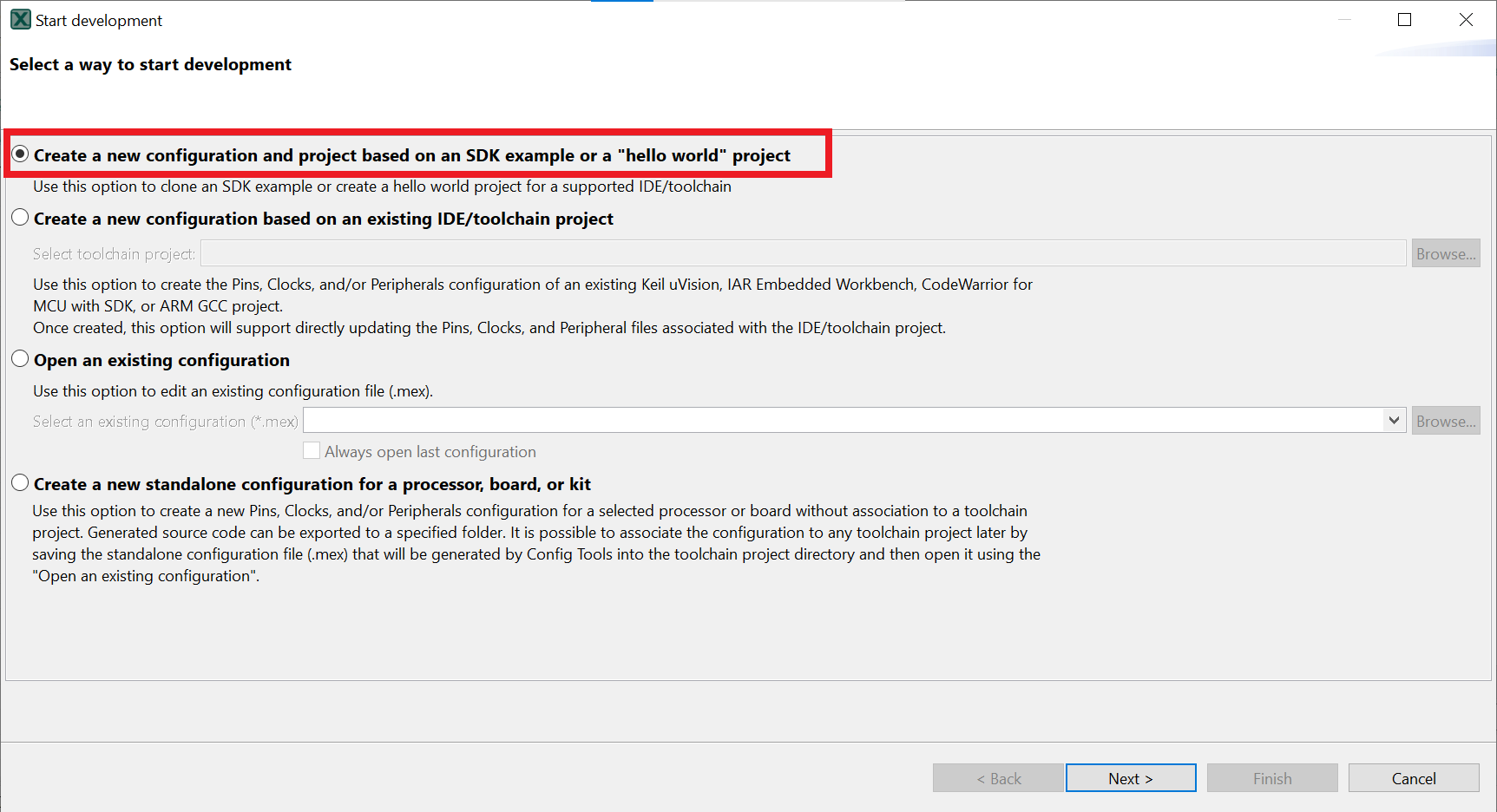Cancel the Start development wizard
Screen dimensions: 1497x812
click(x=1413, y=778)
